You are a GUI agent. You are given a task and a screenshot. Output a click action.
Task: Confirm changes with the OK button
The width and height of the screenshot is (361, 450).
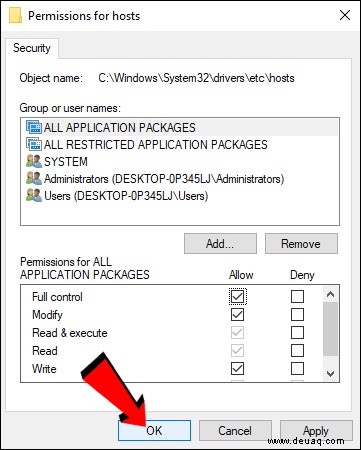(154, 430)
